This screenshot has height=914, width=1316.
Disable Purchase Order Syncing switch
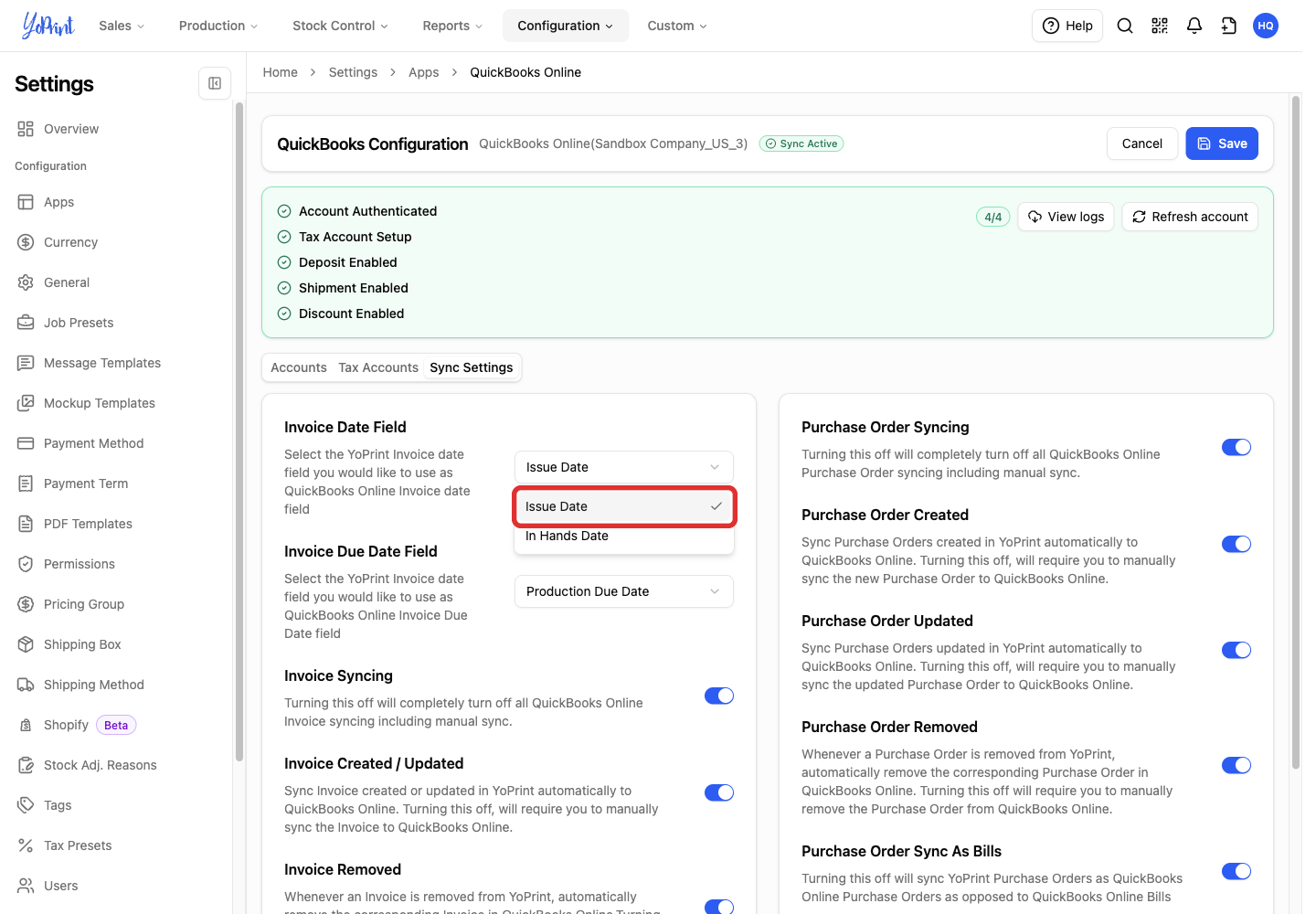point(1236,447)
